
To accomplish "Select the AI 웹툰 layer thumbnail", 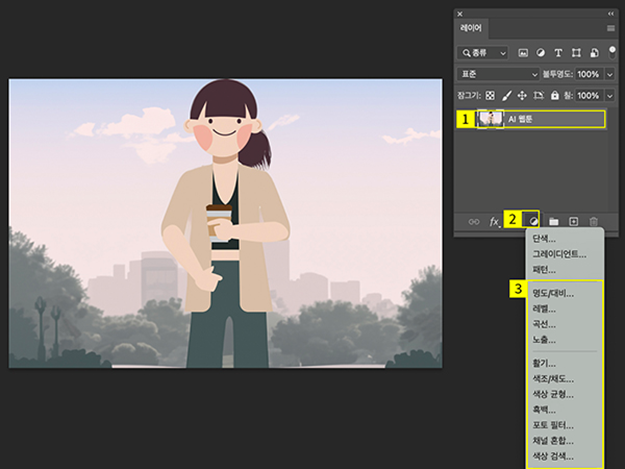I will [490, 119].
